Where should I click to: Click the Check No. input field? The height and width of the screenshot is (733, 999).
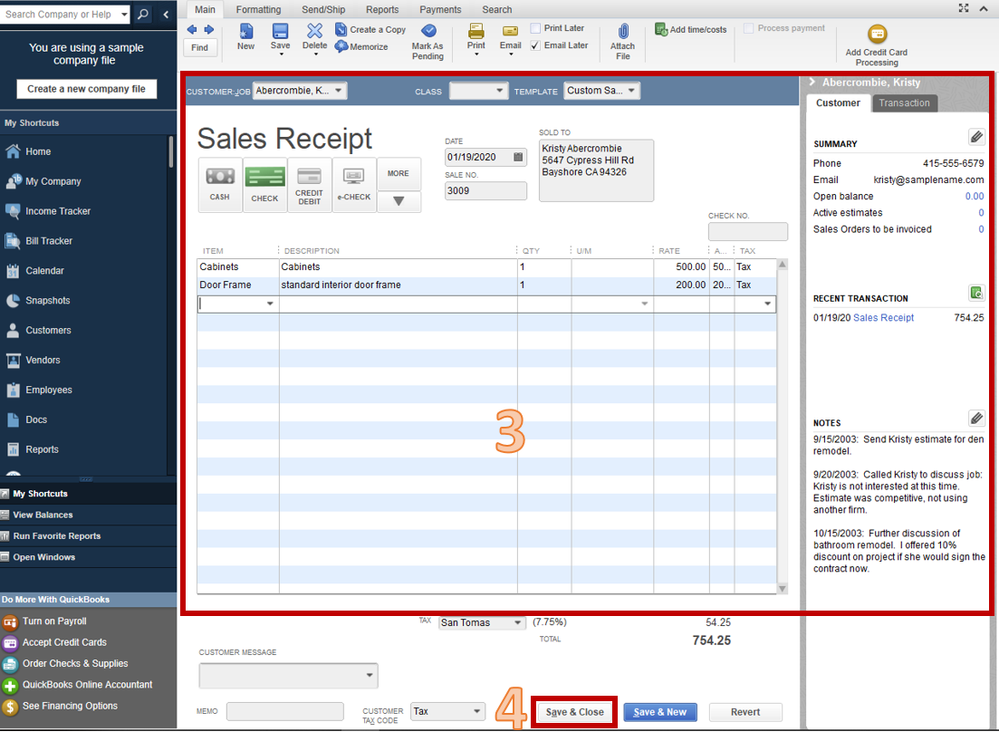coord(748,231)
